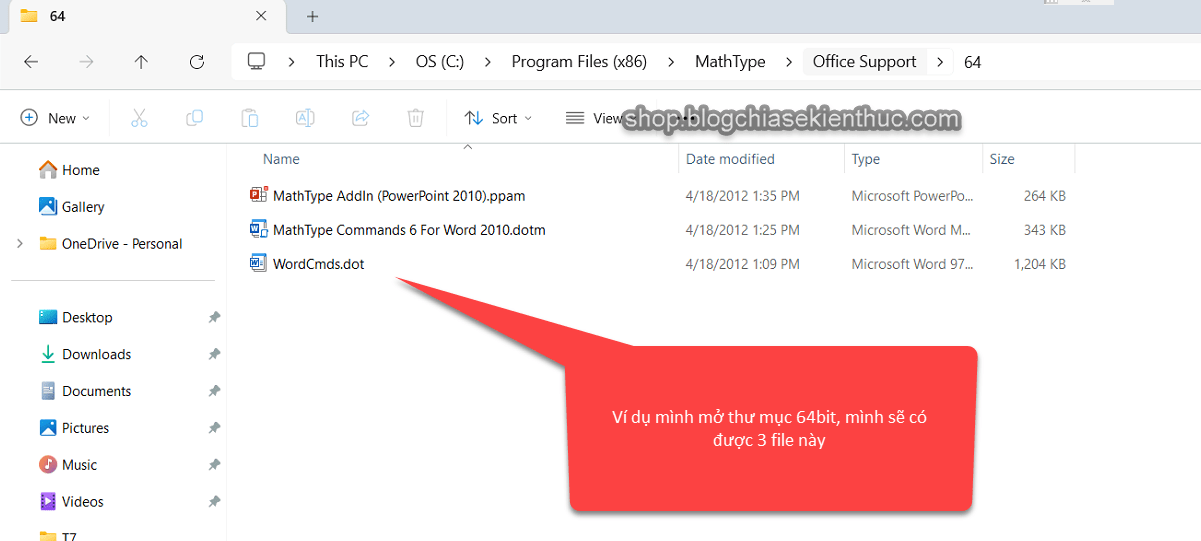Click the 4/18/2012 1:35 PM date cell
This screenshot has height=541, width=1201.
[x=742, y=196]
